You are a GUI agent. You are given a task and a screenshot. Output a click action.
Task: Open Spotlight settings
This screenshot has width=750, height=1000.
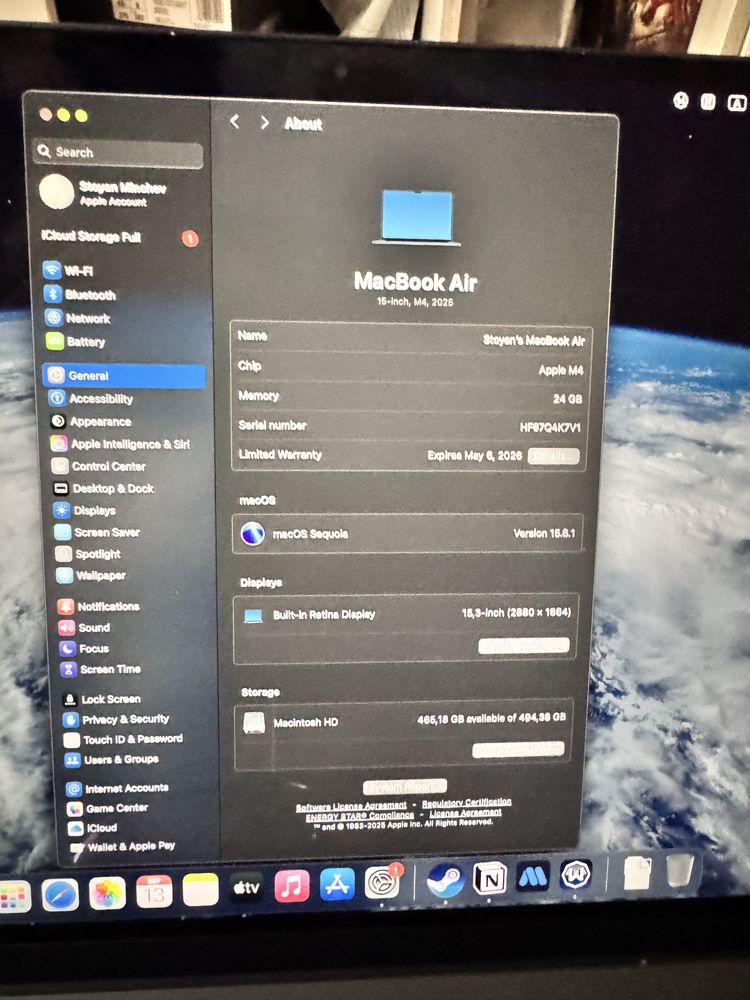tap(89, 554)
